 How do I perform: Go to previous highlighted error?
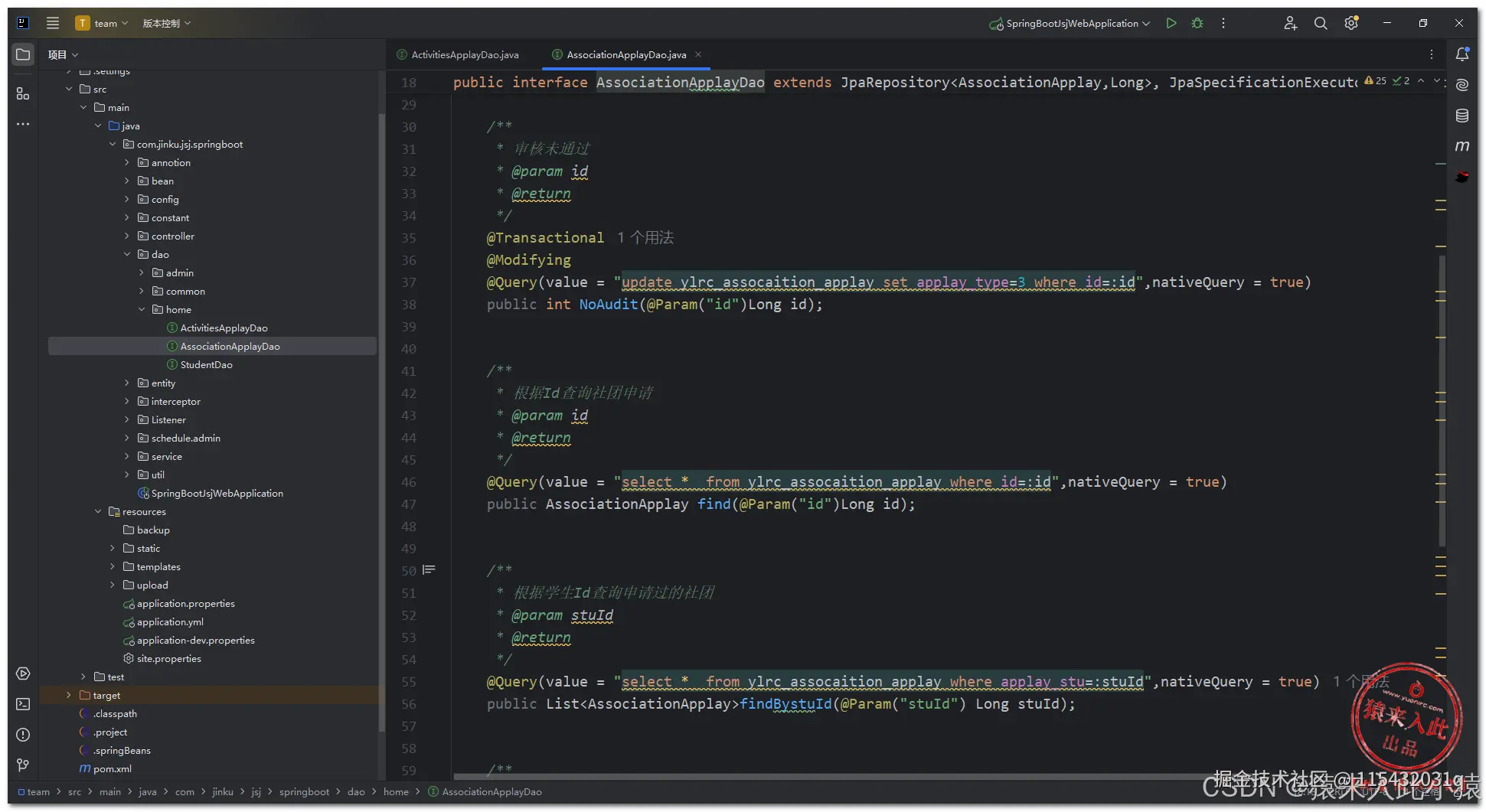tap(1421, 80)
